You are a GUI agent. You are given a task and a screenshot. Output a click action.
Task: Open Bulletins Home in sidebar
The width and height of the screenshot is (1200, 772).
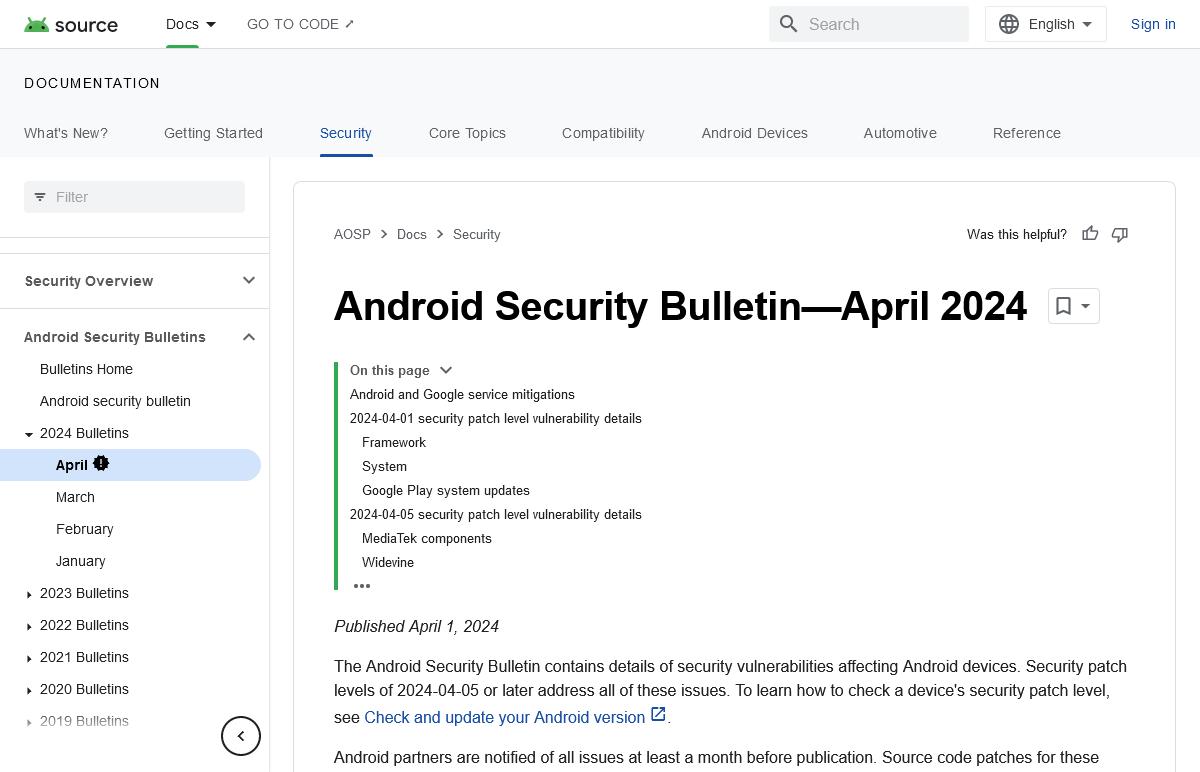[x=86, y=369]
